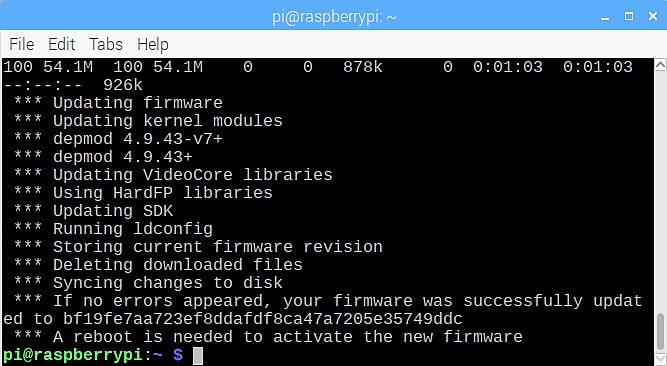
Task: Click the firmware hash bf19fe7aa723ef8d text
Action: (x=262, y=319)
